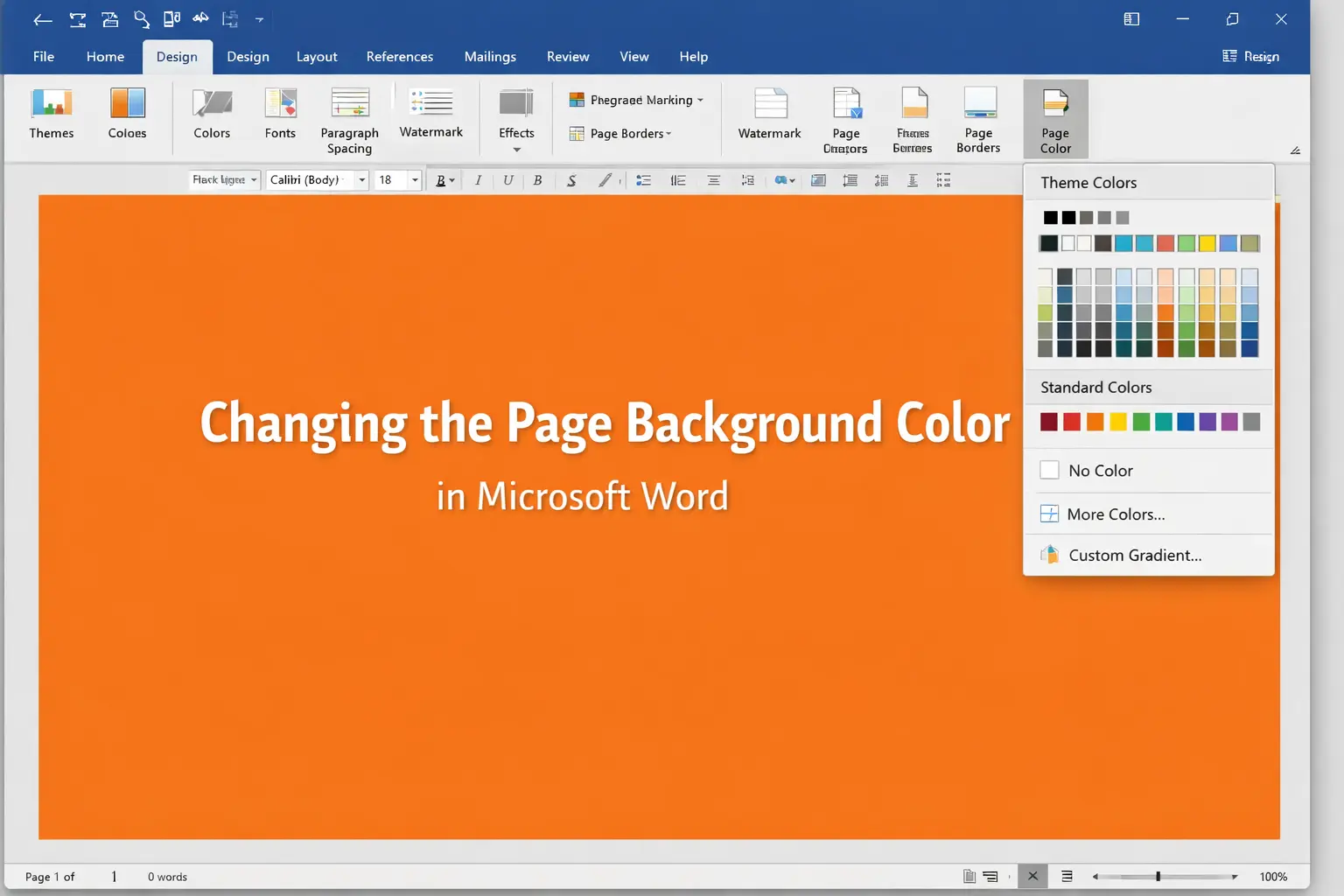The width and height of the screenshot is (1344, 896).
Task: Click the Effects icon
Action: pos(516,103)
